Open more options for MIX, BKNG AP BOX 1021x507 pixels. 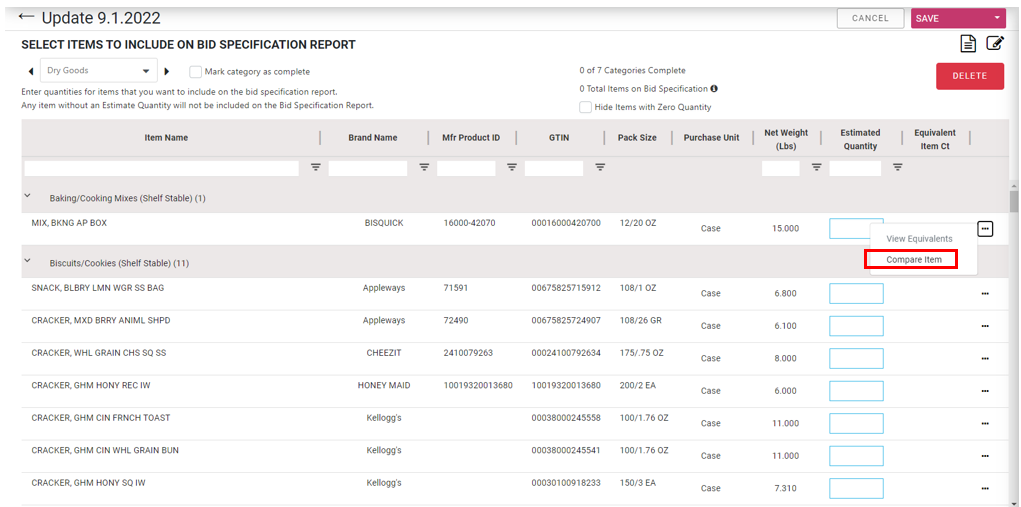pyautogui.click(x=985, y=228)
